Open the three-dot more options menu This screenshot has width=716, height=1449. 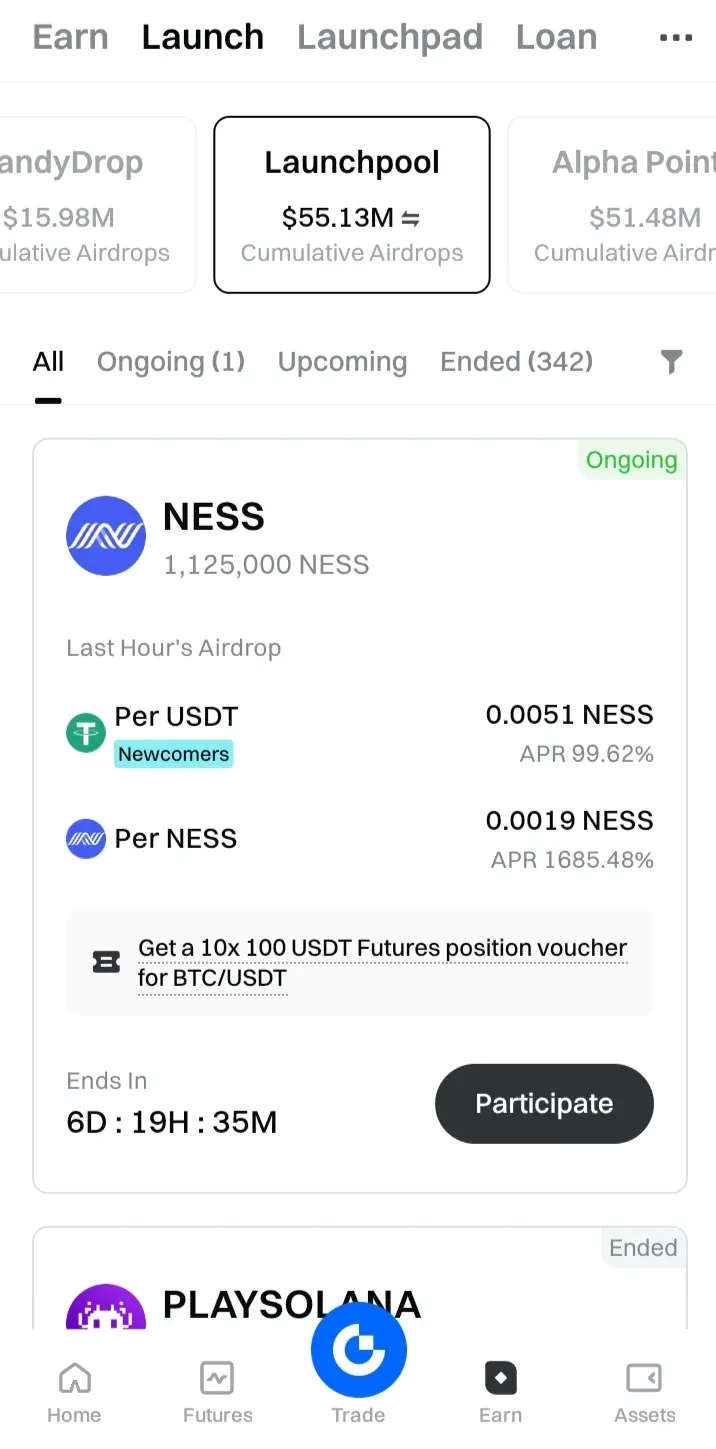[675, 38]
